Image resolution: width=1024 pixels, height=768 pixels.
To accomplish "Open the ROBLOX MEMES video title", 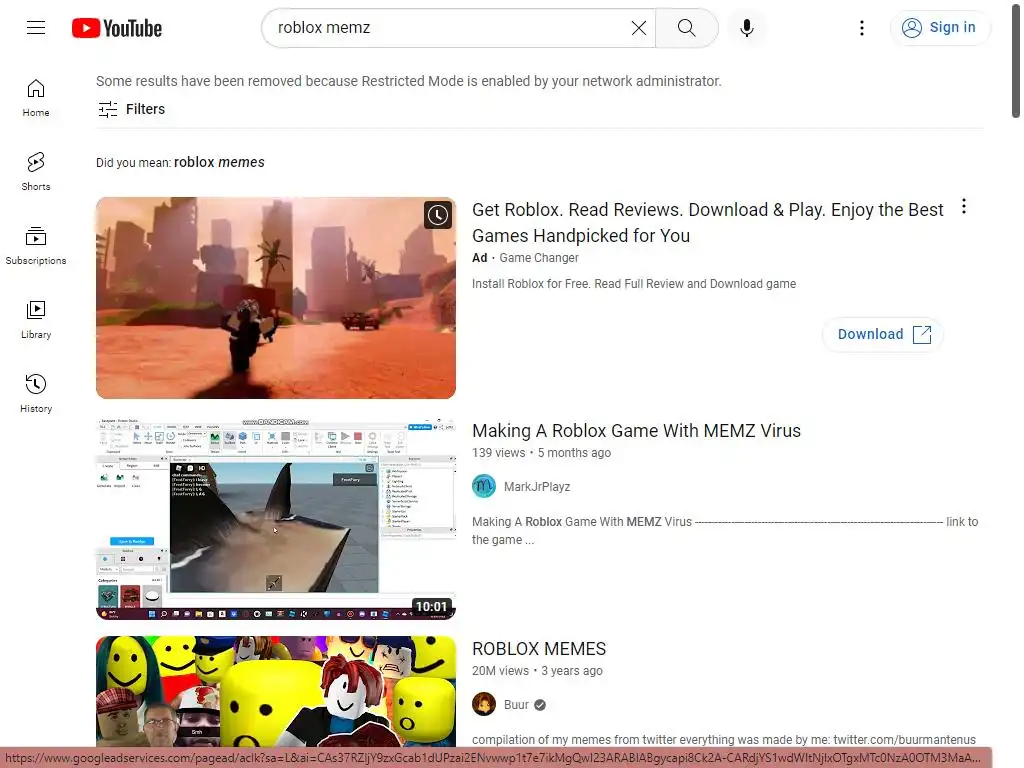I will [x=539, y=649].
